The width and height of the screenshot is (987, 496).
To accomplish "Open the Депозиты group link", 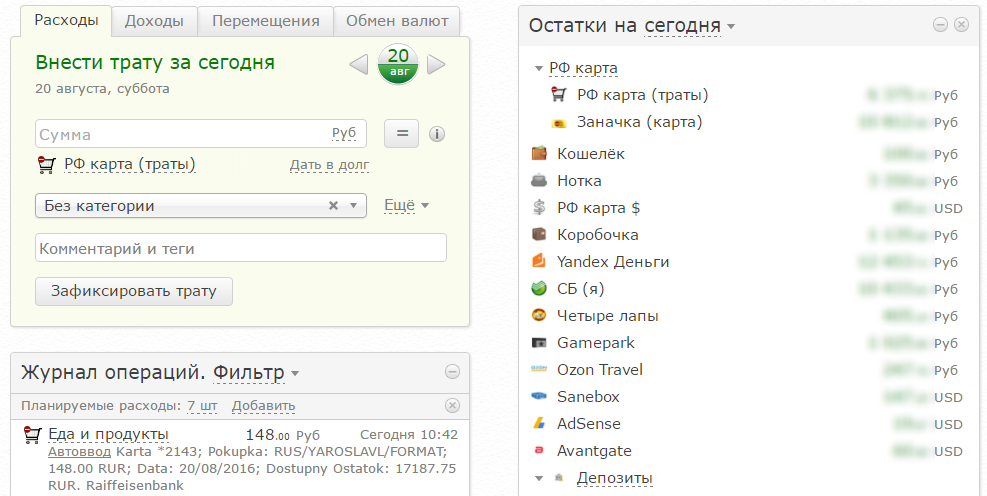I will [614, 478].
